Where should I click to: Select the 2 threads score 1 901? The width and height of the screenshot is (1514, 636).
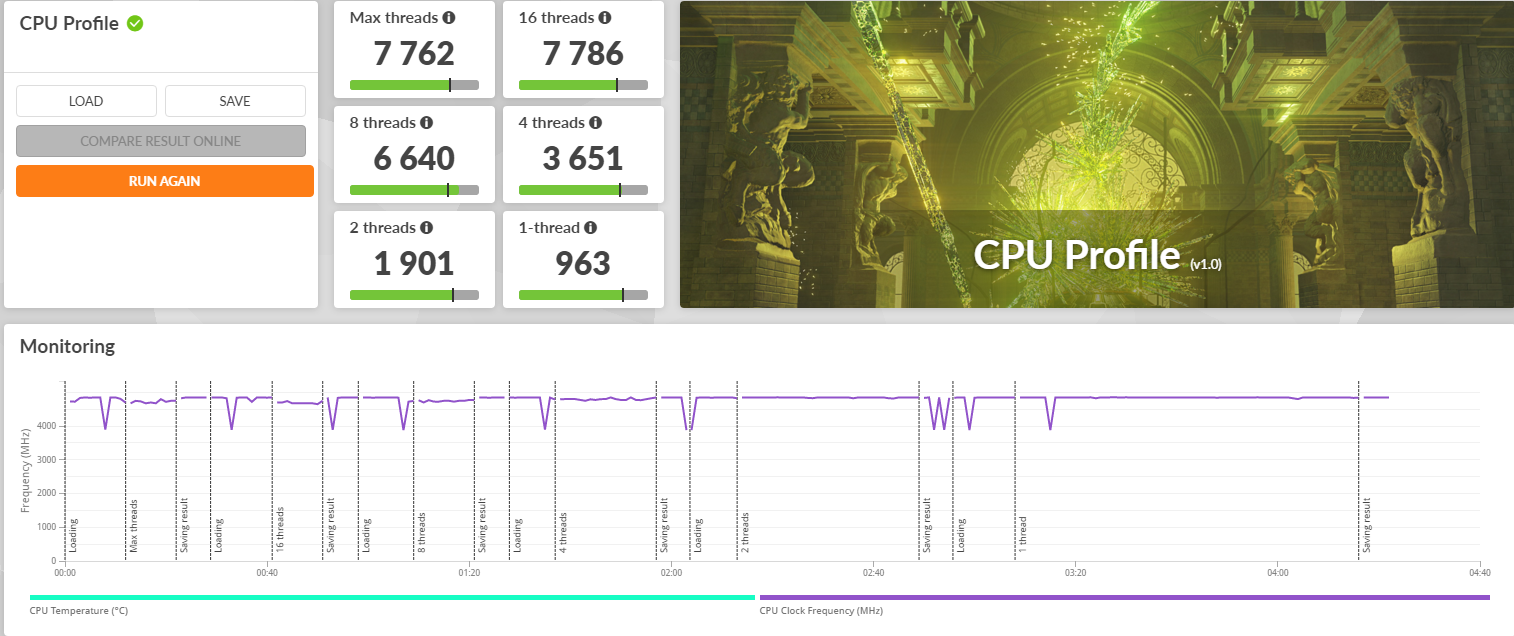coord(414,263)
